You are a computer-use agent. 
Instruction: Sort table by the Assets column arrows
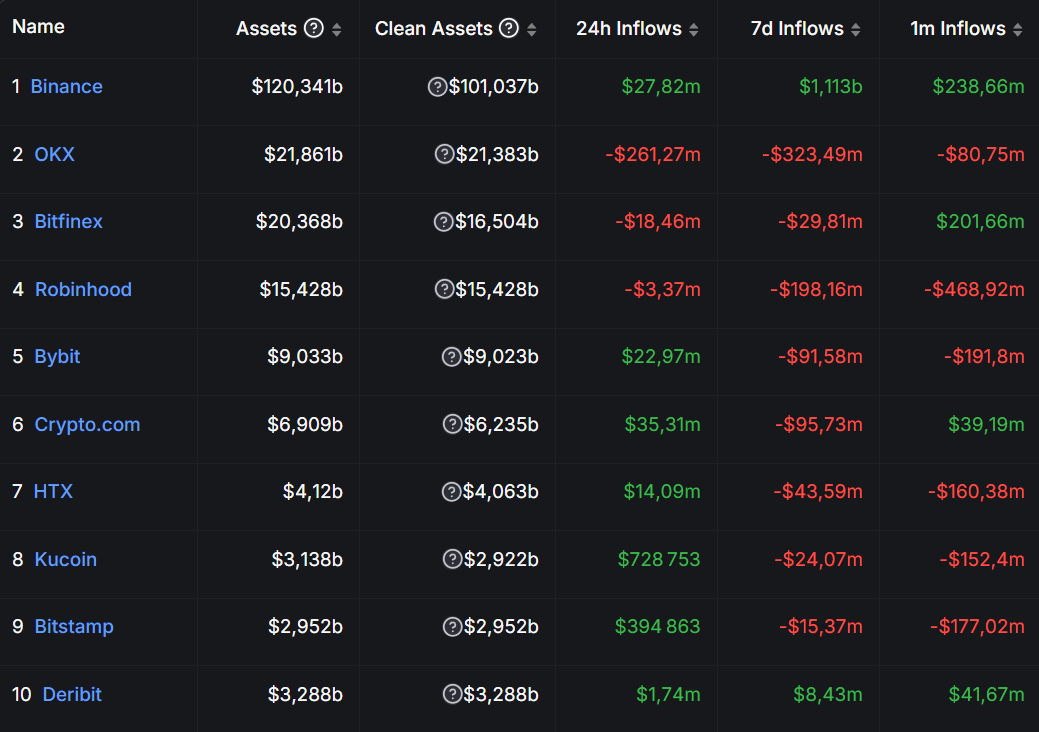[x=336, y=29]
